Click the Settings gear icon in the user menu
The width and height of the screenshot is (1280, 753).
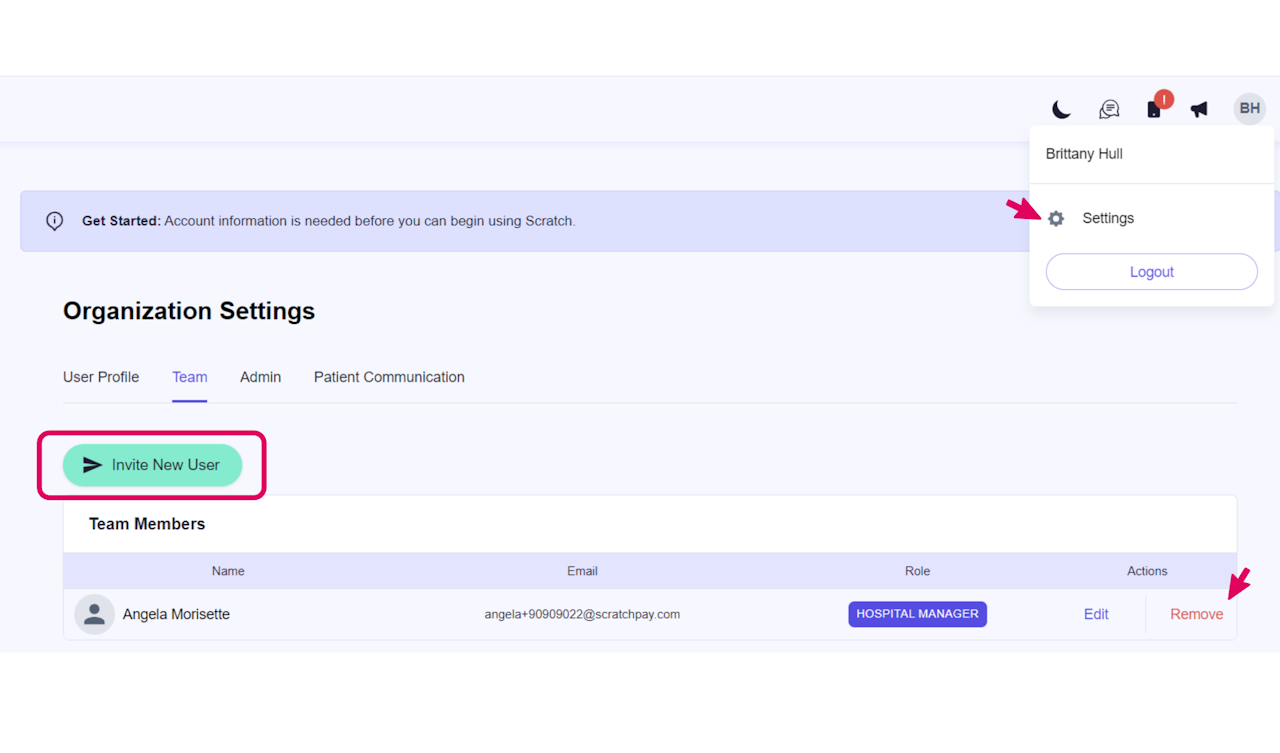click(1056, 218)
